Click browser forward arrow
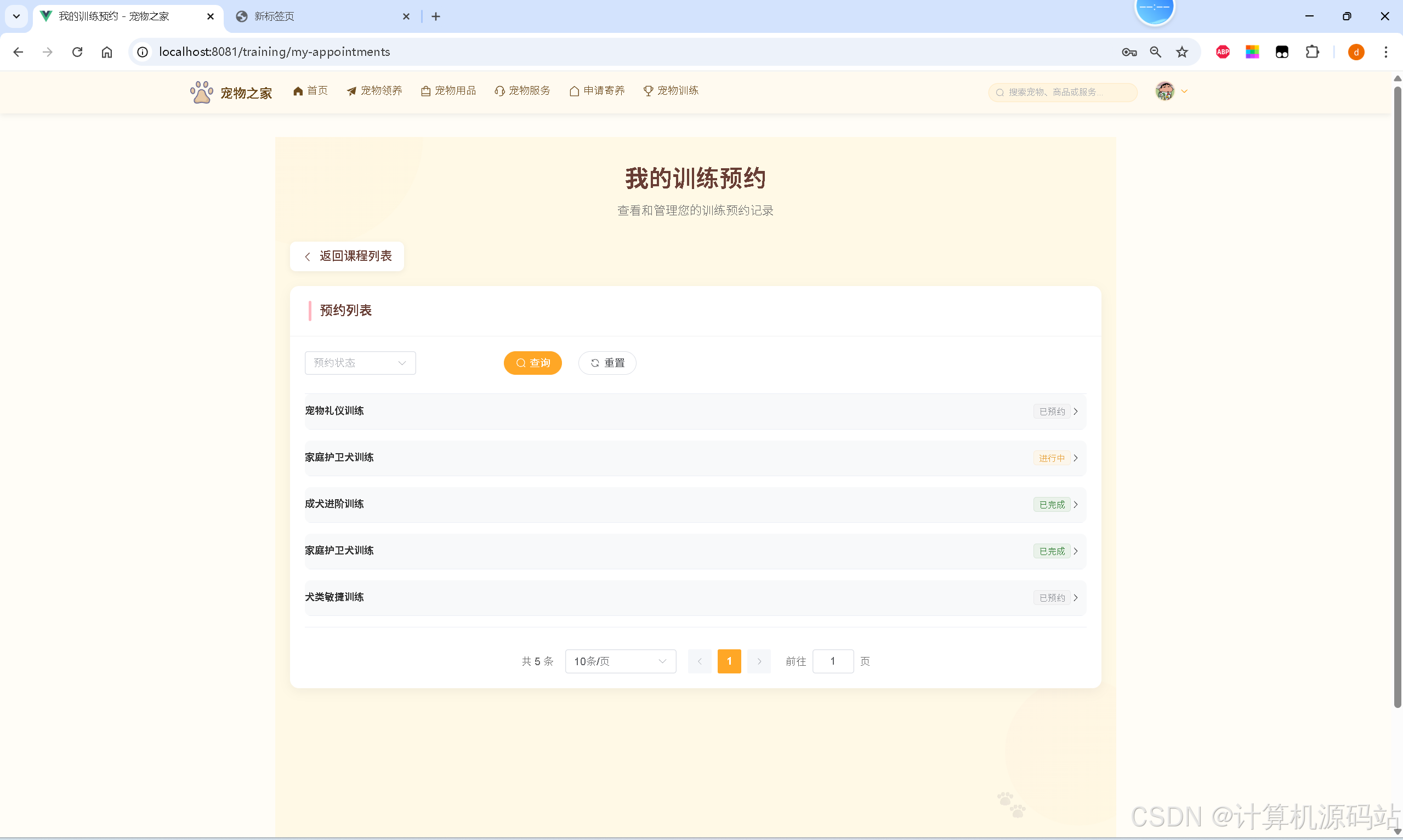 click(x=48, y=52)
